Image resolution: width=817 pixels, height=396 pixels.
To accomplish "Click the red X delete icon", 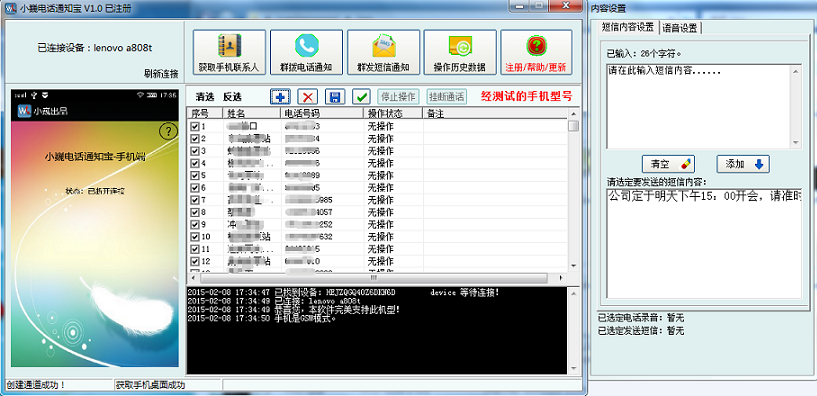I will 308,96.
